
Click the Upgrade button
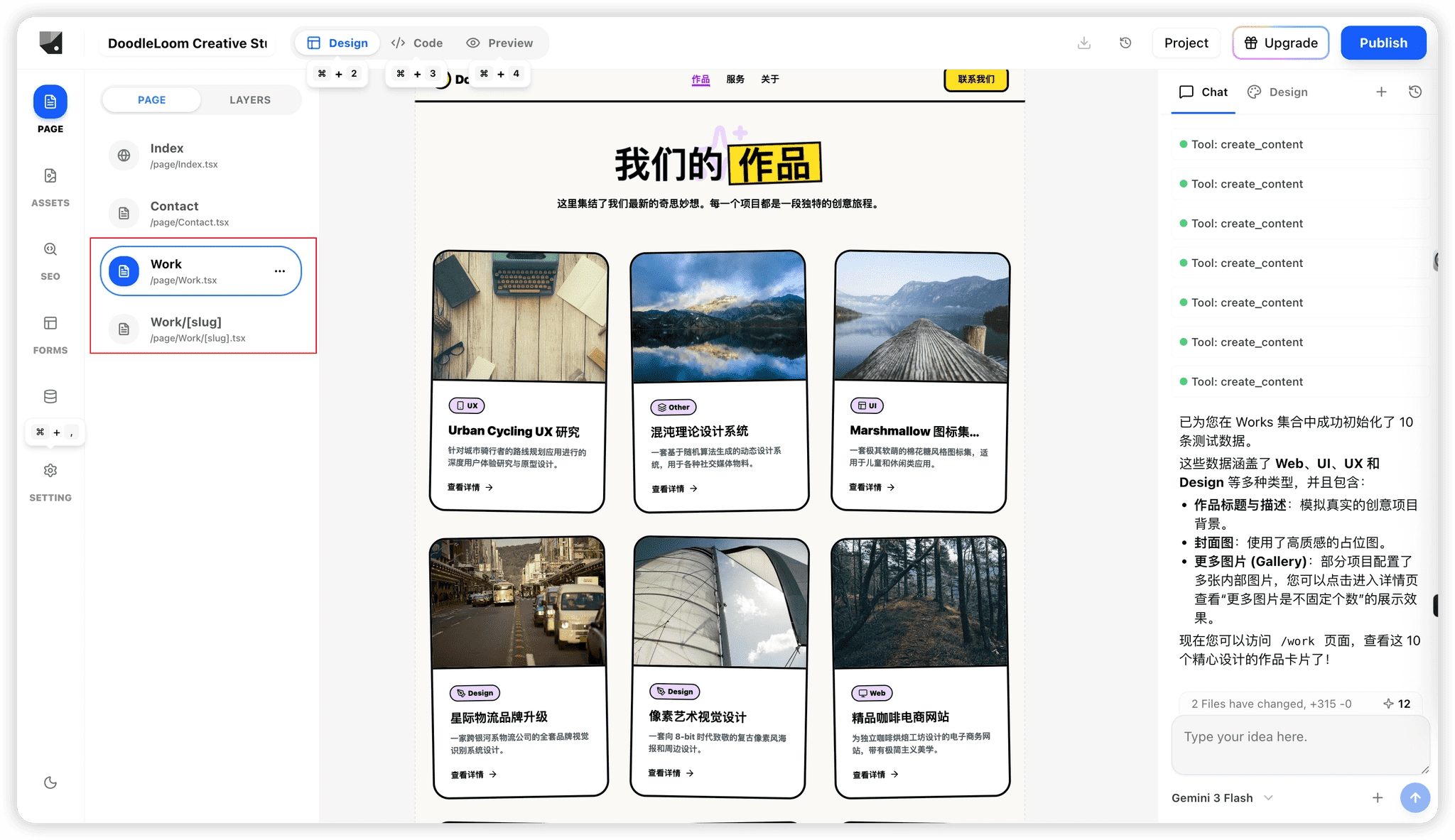click(1280, 43)
